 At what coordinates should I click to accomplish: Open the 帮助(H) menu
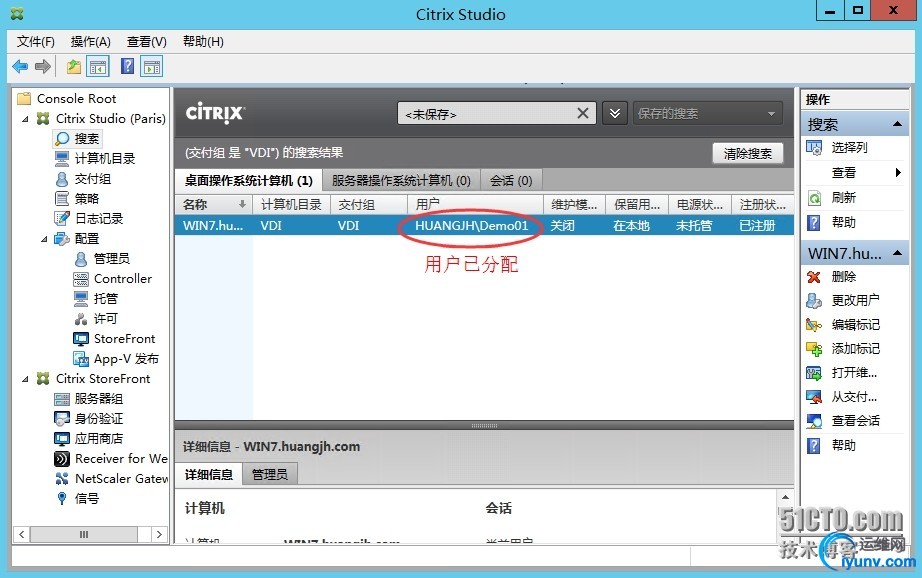(203, 42)
